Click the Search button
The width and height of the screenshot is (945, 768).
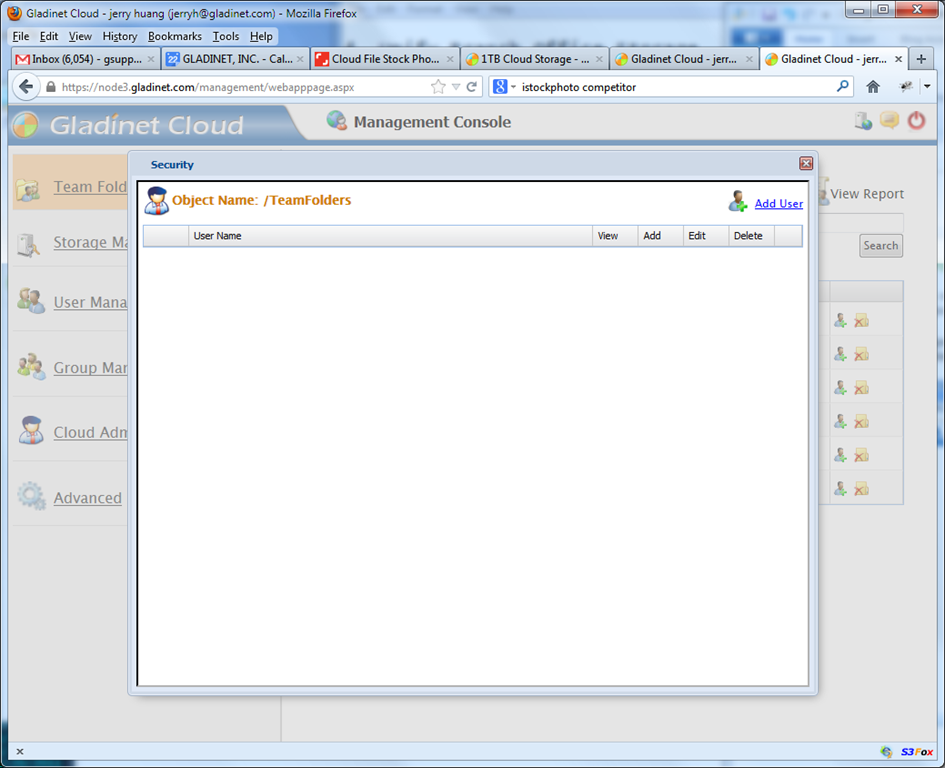pos(881,245)
